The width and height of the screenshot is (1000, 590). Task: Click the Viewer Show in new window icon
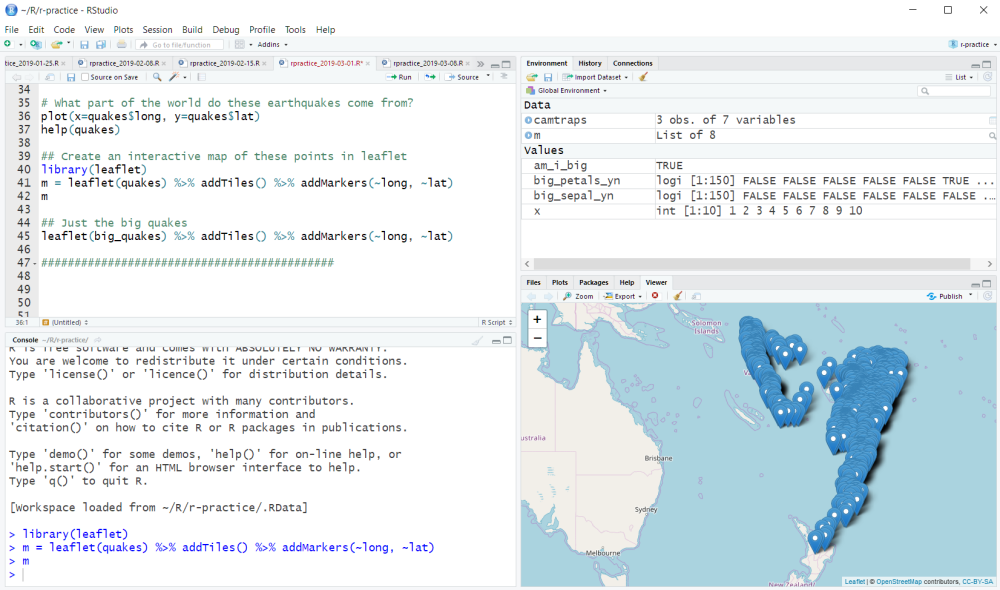click(x=696, y=296)
